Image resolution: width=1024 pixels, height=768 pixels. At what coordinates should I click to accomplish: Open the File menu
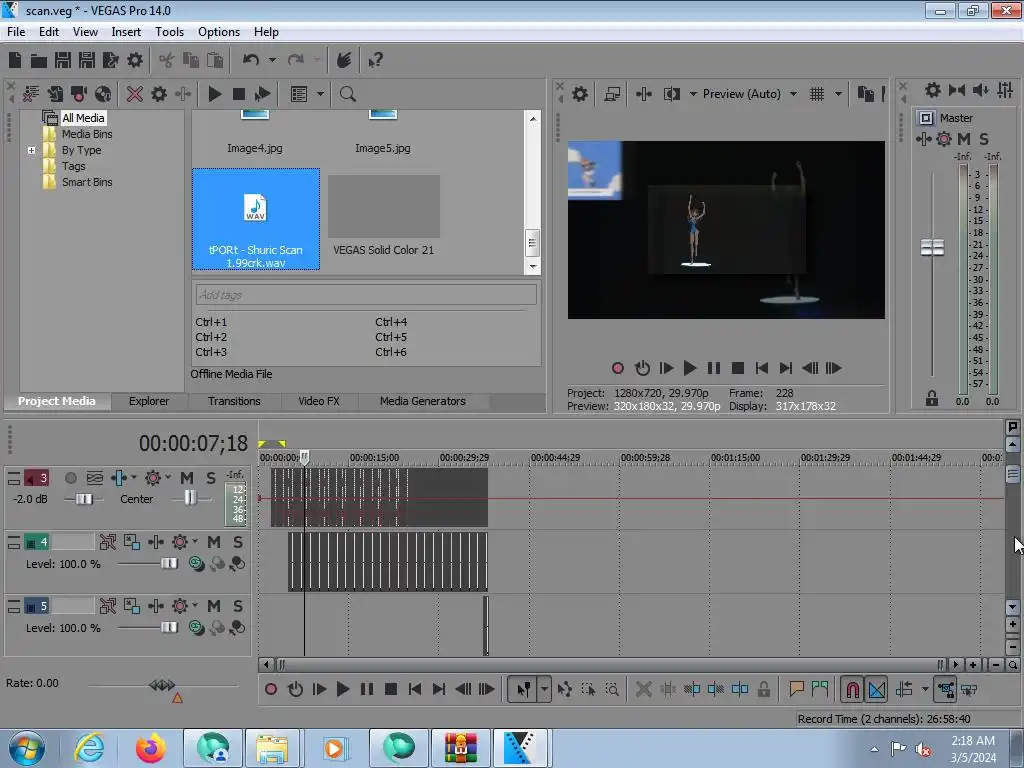pos(16,32)
